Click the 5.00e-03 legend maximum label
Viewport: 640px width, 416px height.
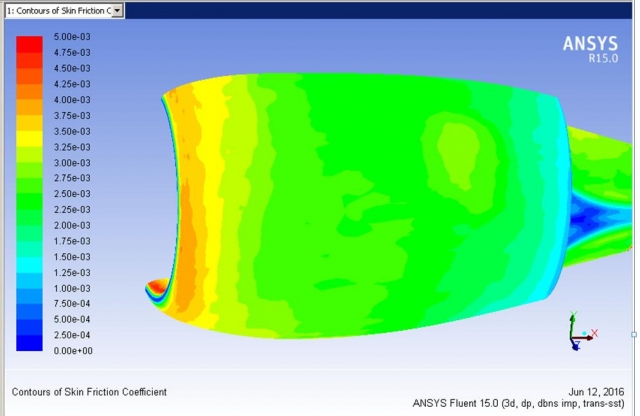(x=72, y=37)
